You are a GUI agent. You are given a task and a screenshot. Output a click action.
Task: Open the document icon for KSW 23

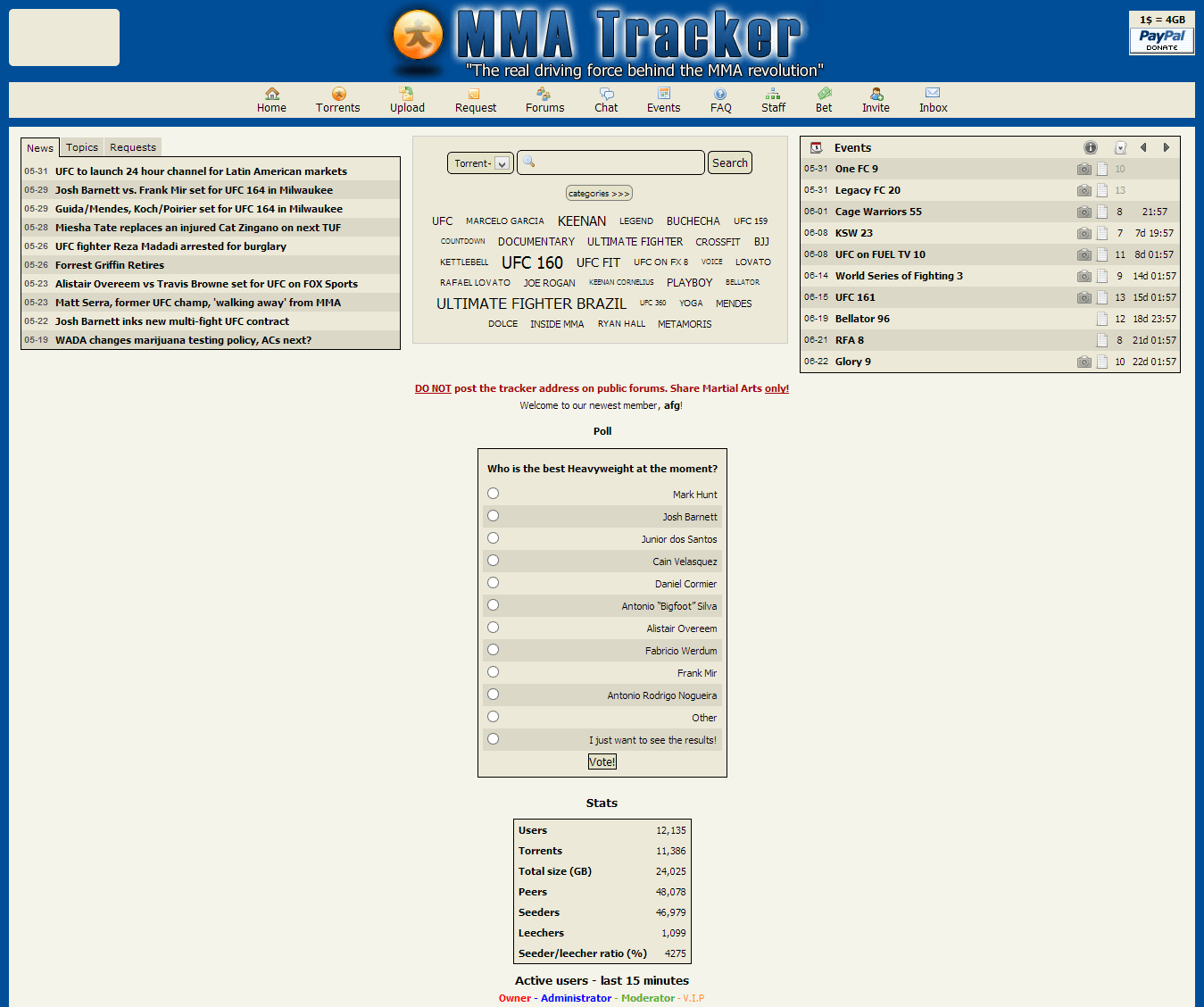[x=1102, y=233]
